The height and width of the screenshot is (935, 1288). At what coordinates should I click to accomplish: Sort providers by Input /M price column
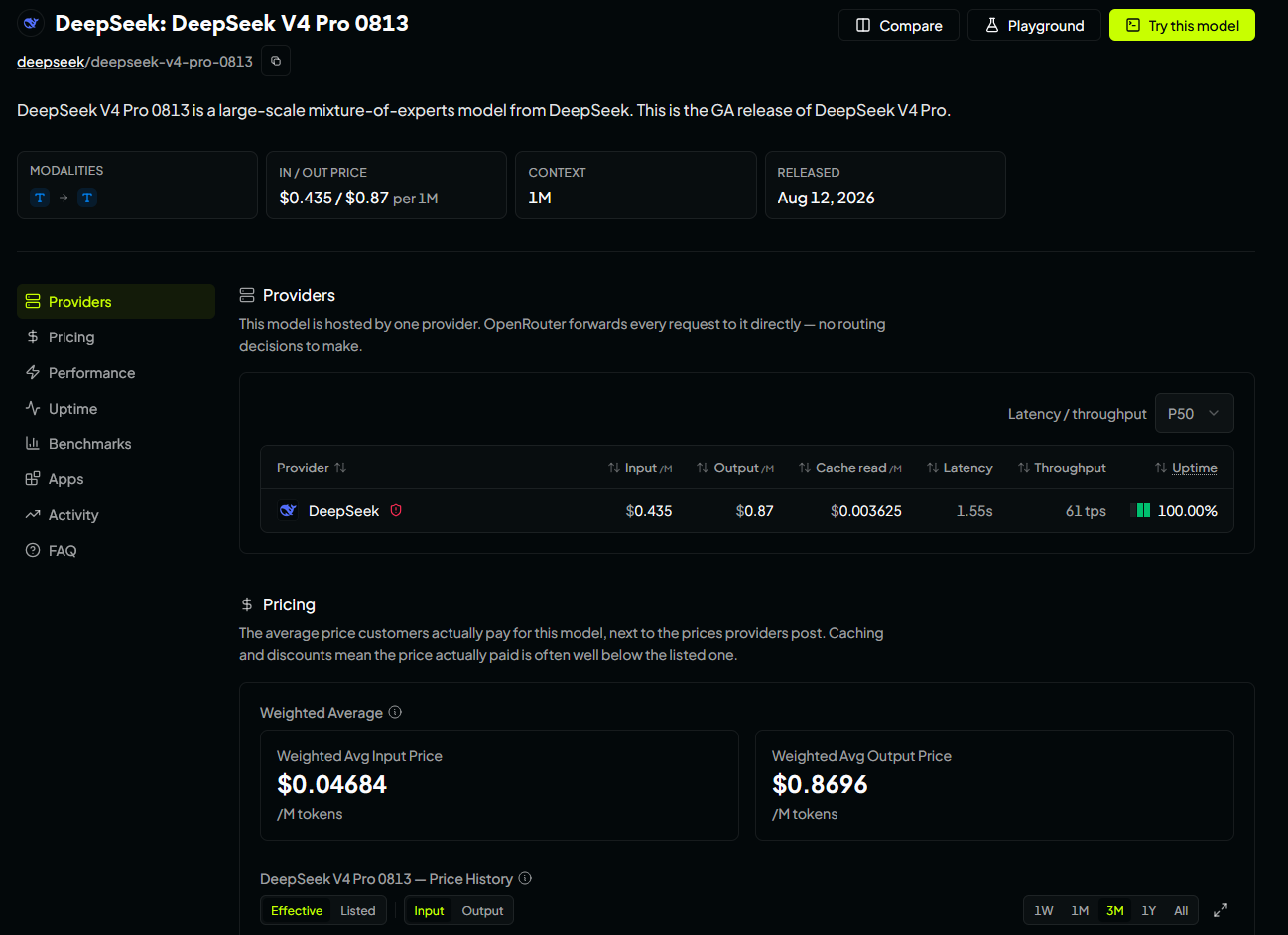point(640,467)
